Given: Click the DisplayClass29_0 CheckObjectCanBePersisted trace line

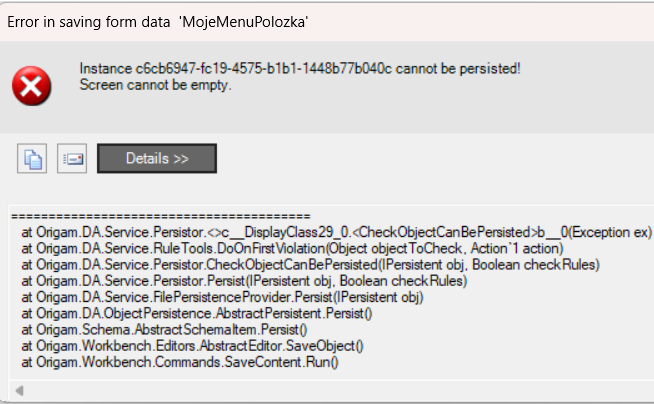Looking at the screenshot, I should (337, 232).
